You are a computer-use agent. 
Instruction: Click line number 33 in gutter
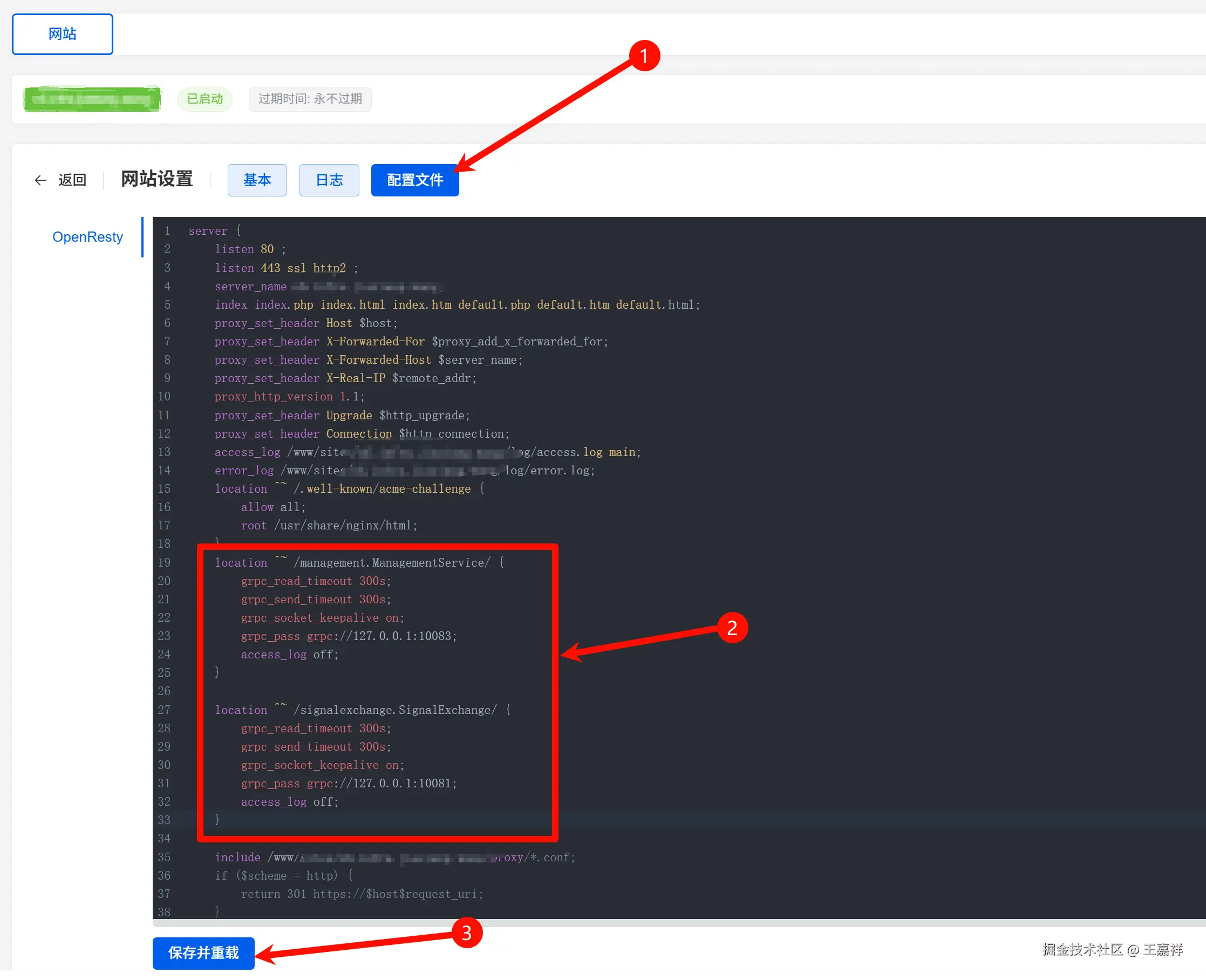(x=164, y=820)
